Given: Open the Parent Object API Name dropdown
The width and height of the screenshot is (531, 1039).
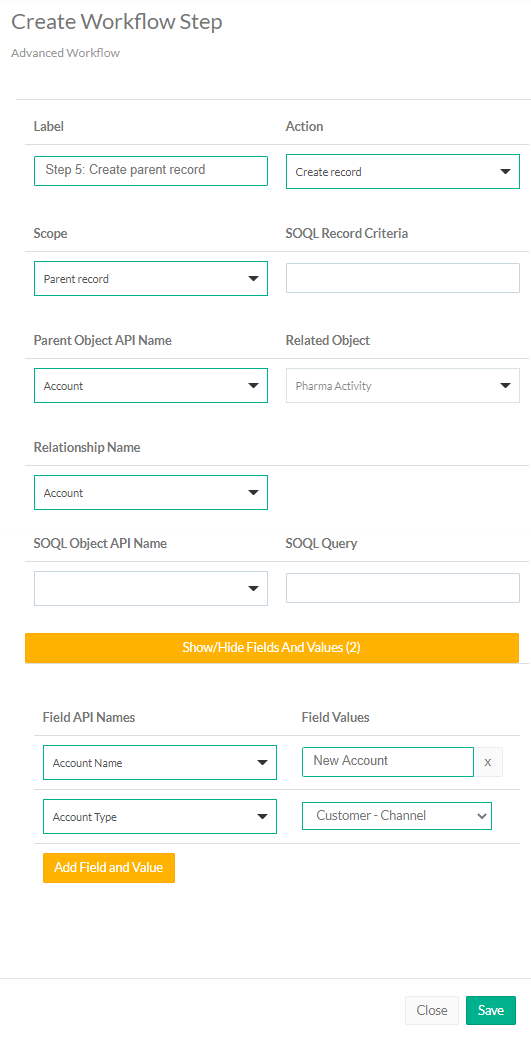Looking at the screenshot, I should coord(150,386).
